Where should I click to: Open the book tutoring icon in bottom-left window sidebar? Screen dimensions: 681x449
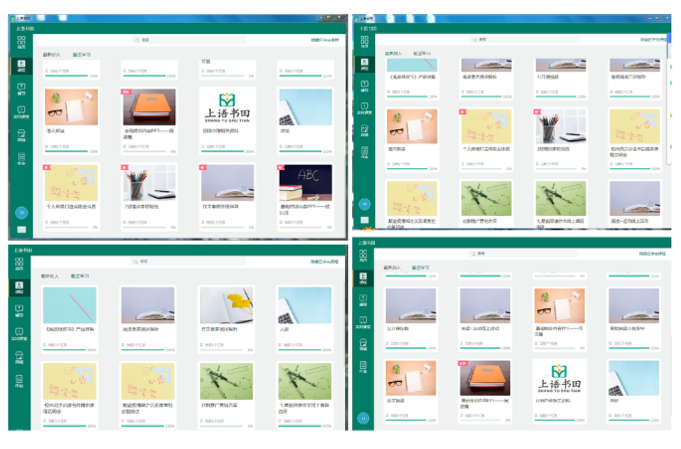19,310
